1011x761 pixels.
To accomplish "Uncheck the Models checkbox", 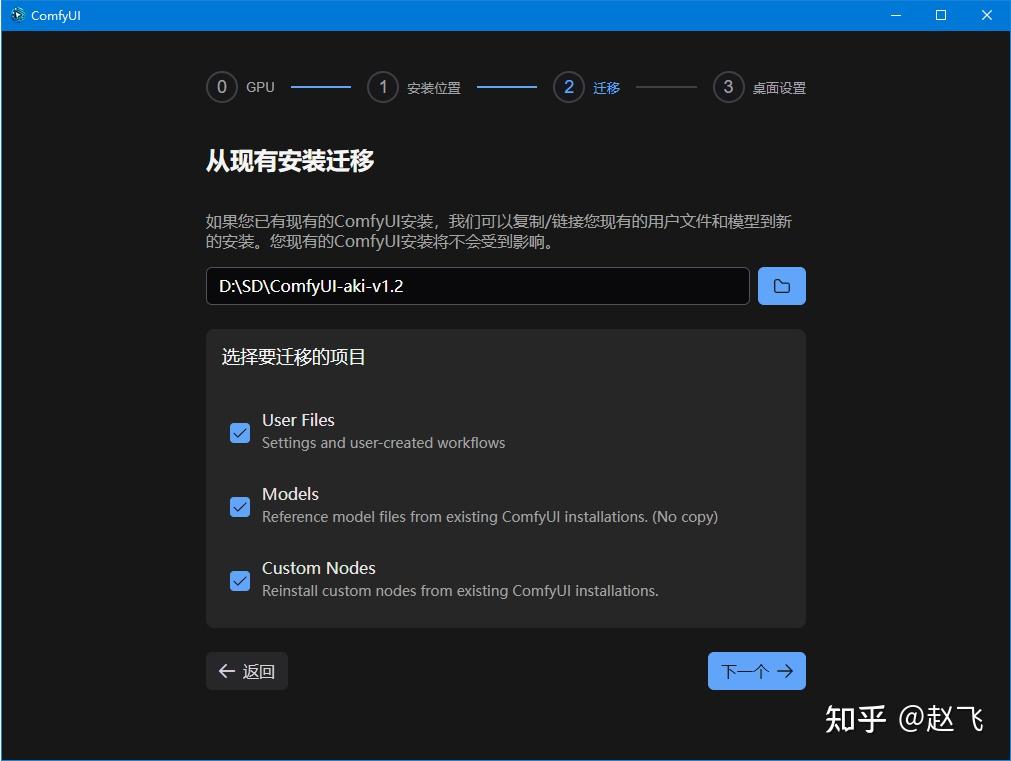I will coord(240,507).
